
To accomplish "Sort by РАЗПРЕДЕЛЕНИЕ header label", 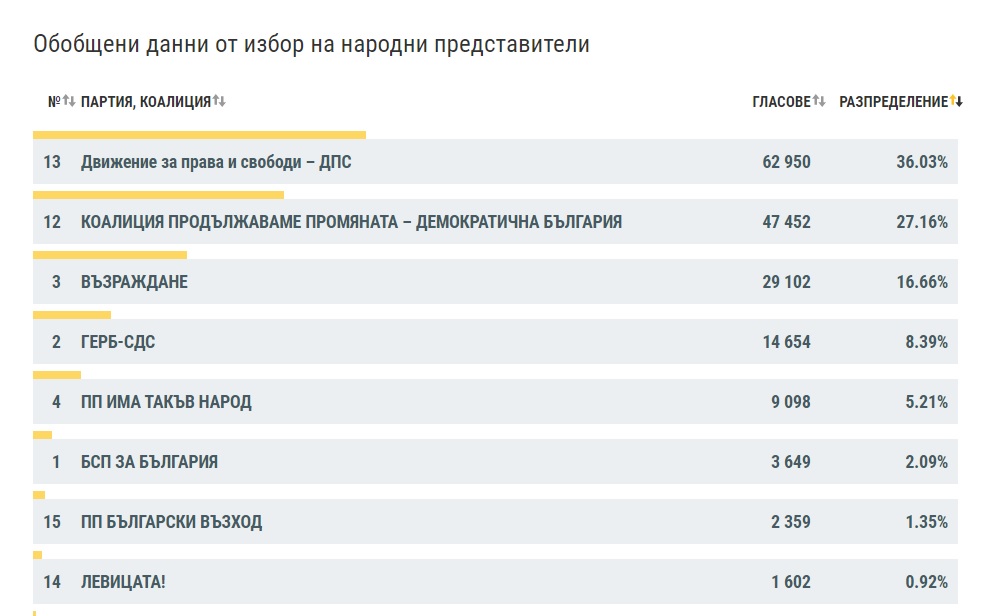I will pos(892,102).
